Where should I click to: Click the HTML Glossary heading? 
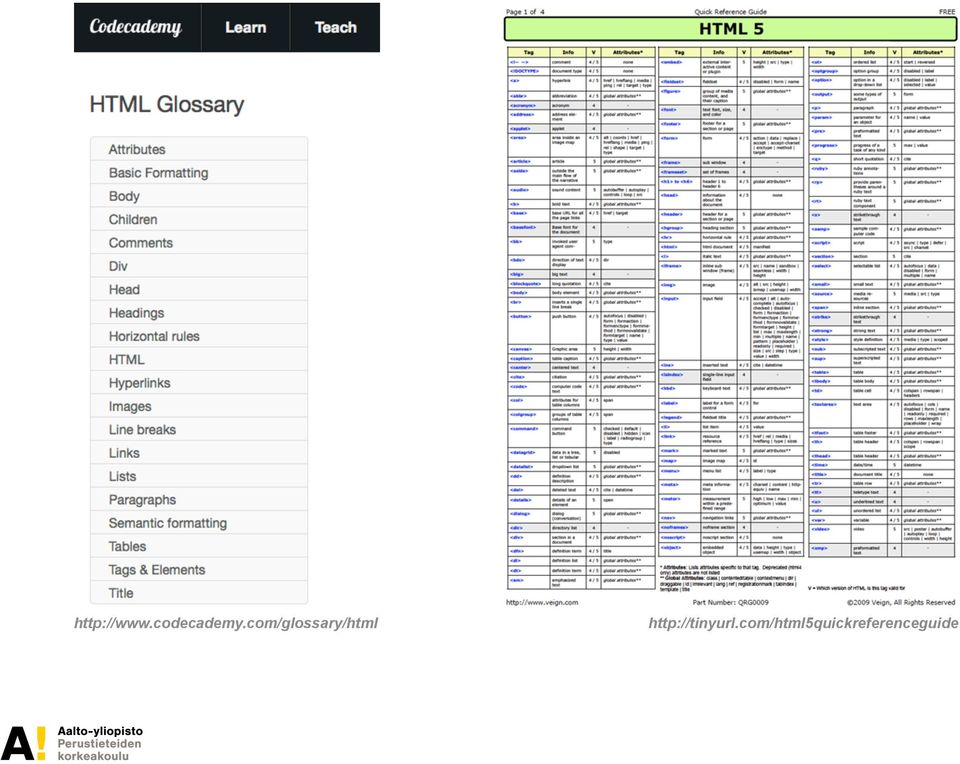(167, 105)
